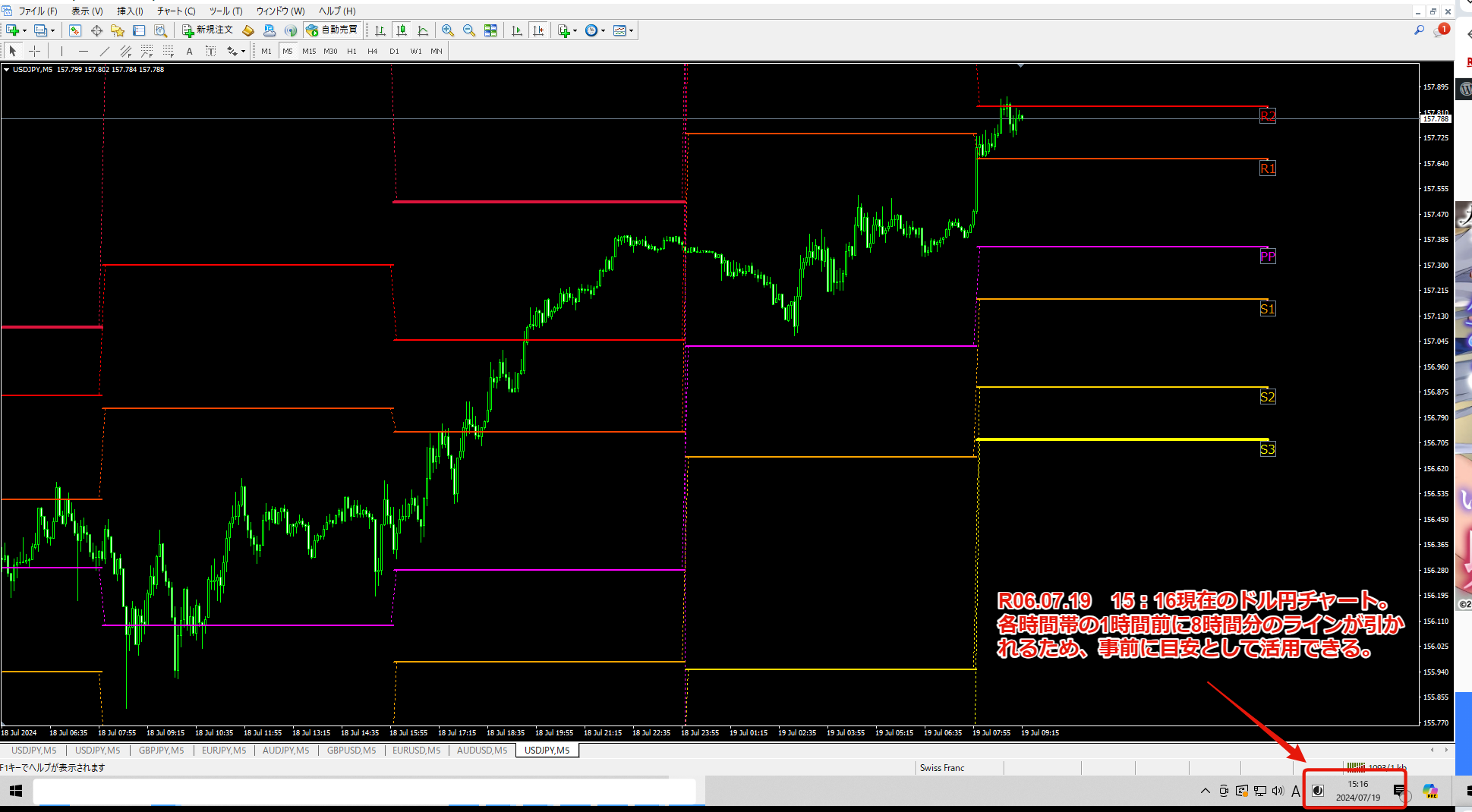Tile chart windows with the grid icon

[490, 30]
